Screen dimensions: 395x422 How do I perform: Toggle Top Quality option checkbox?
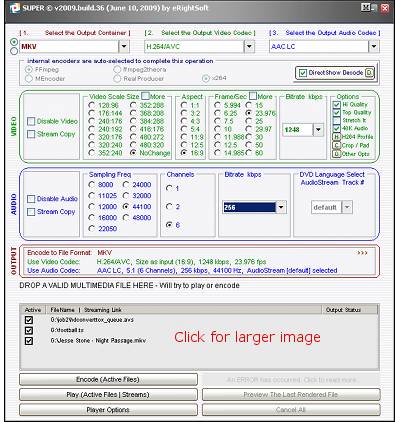coord(337,113)
